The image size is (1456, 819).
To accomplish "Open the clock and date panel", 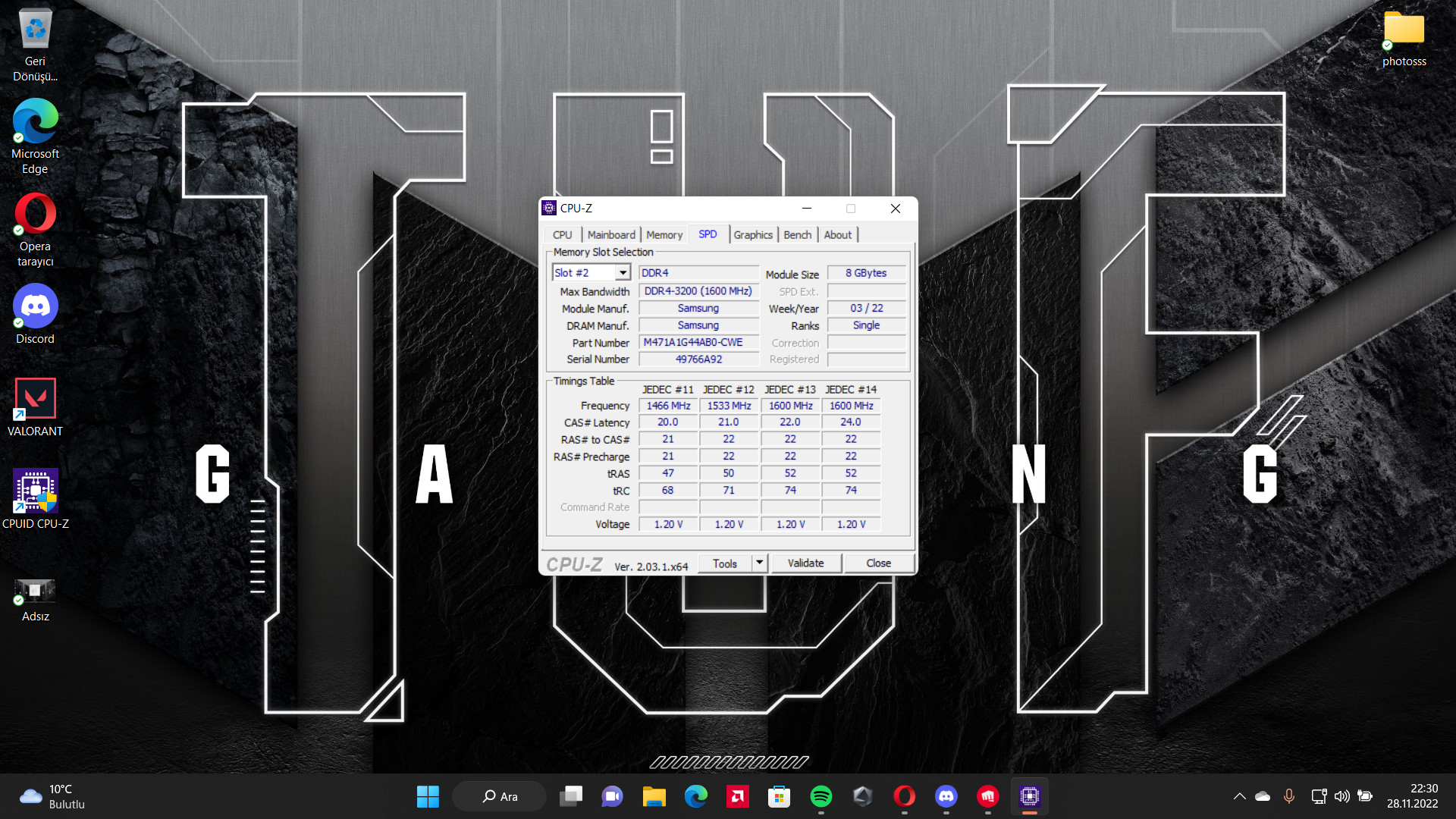I will pyautogui.click(x=1412, y=796).
